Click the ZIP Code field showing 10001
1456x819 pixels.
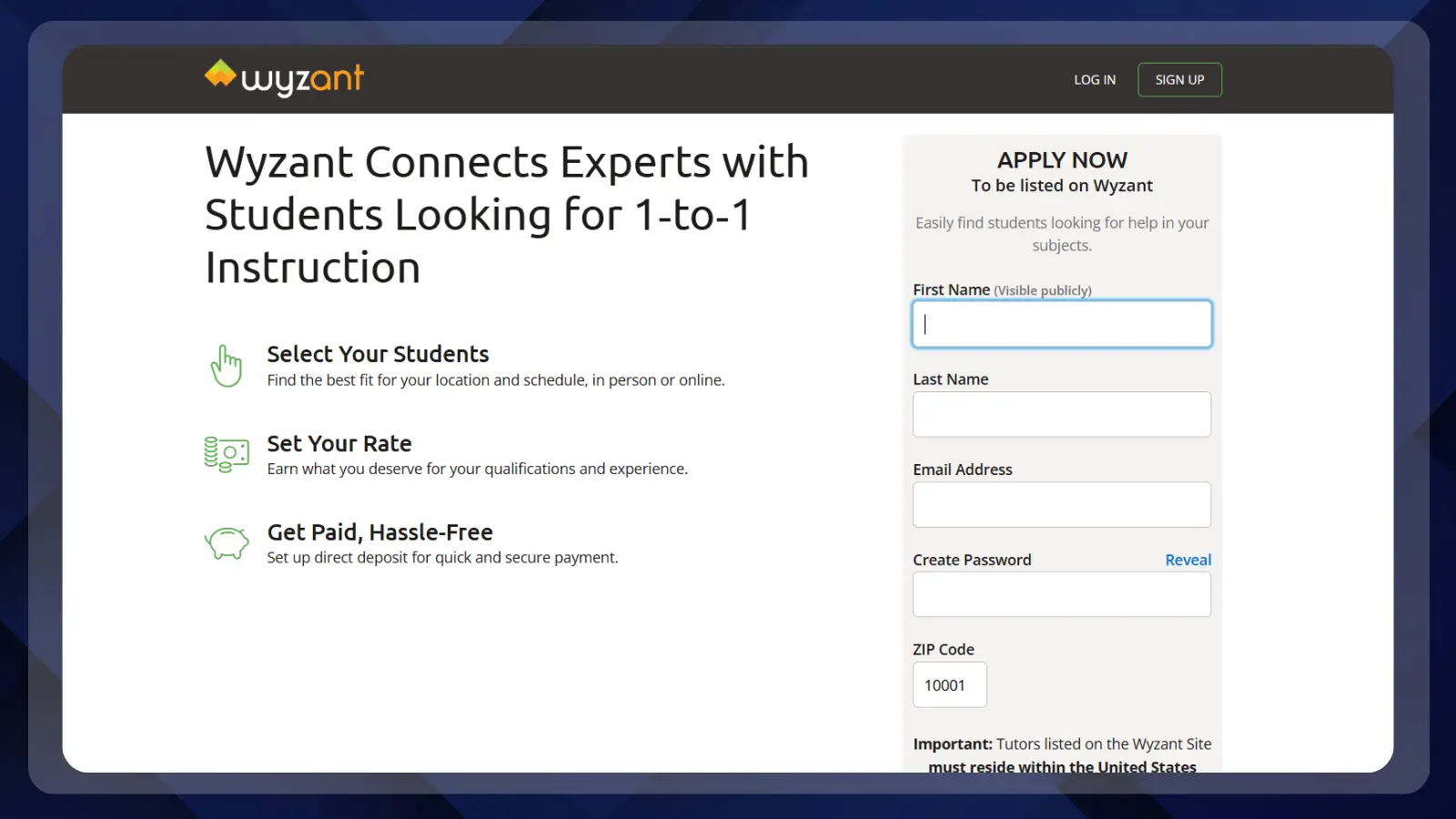pyautogui.click(x=949, y=684)
